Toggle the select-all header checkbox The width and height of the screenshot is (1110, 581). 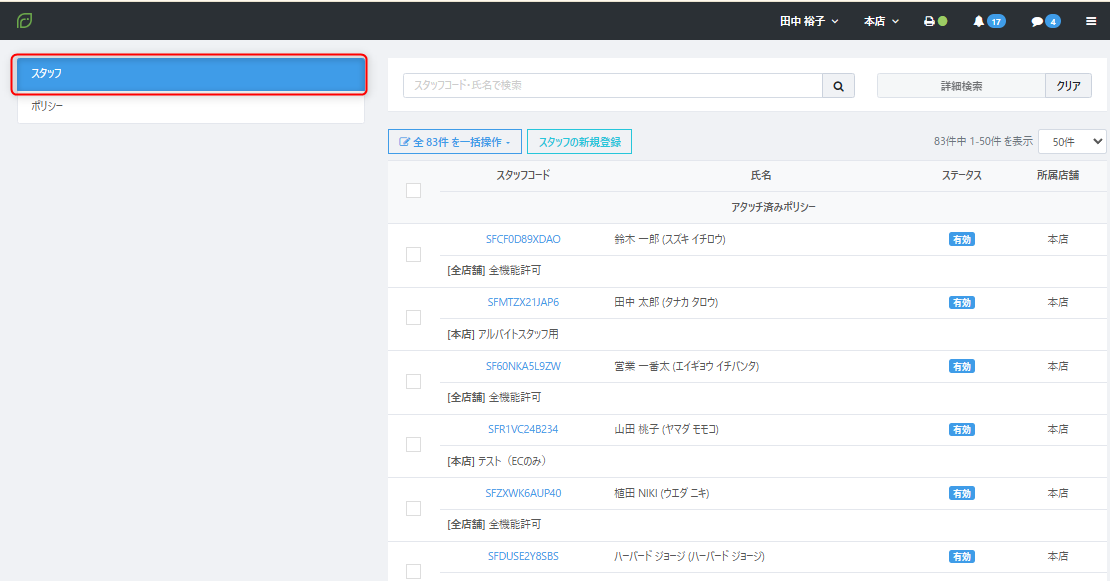click(x=413, y=190)
